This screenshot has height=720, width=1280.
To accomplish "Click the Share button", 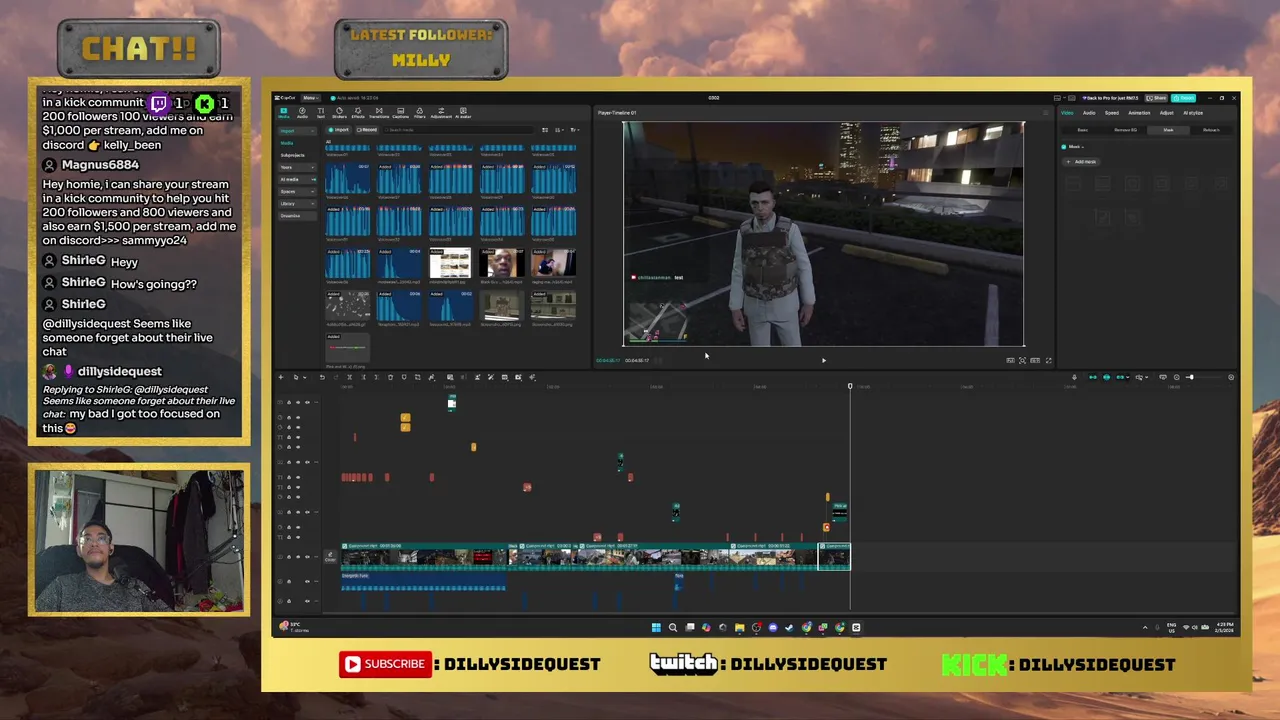I will [1156, 98].
